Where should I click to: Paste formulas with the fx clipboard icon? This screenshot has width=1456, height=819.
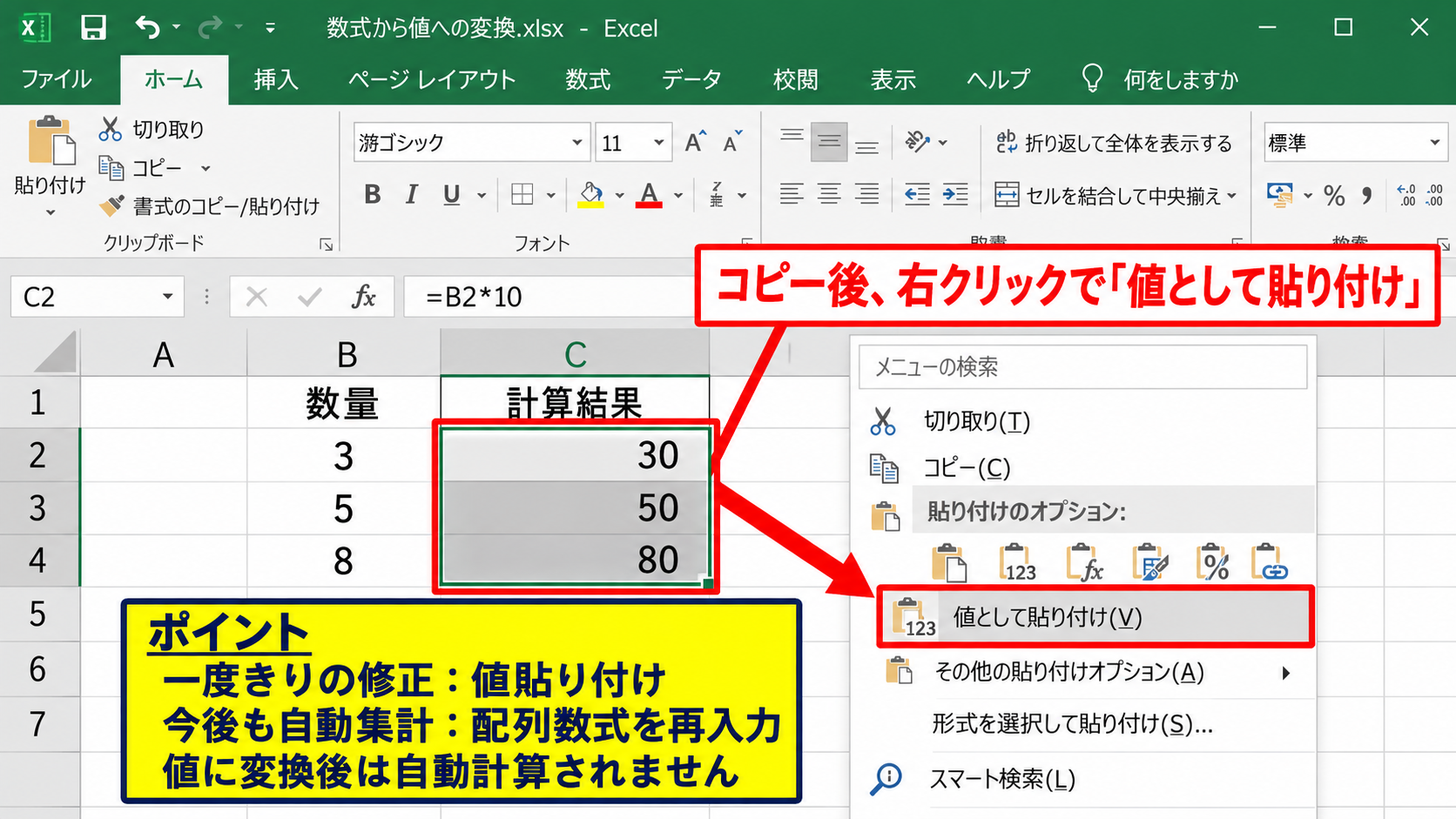tap(1083, 562)
